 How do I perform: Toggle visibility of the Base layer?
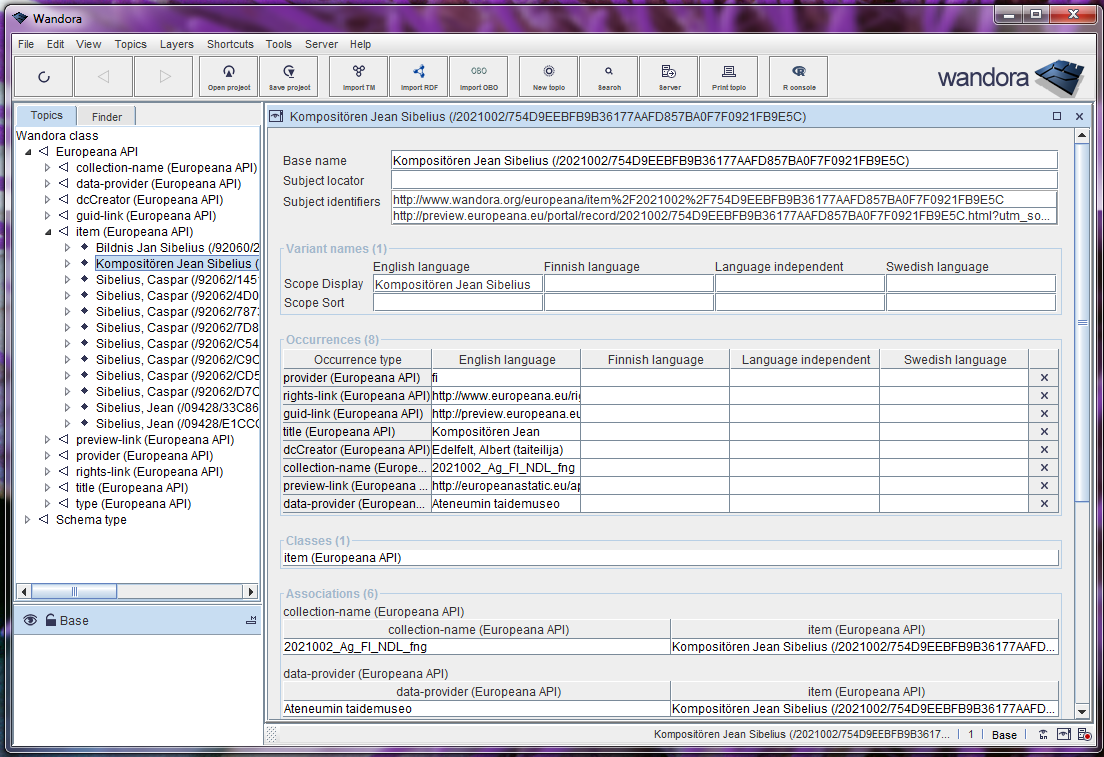[x=30, y=620]
